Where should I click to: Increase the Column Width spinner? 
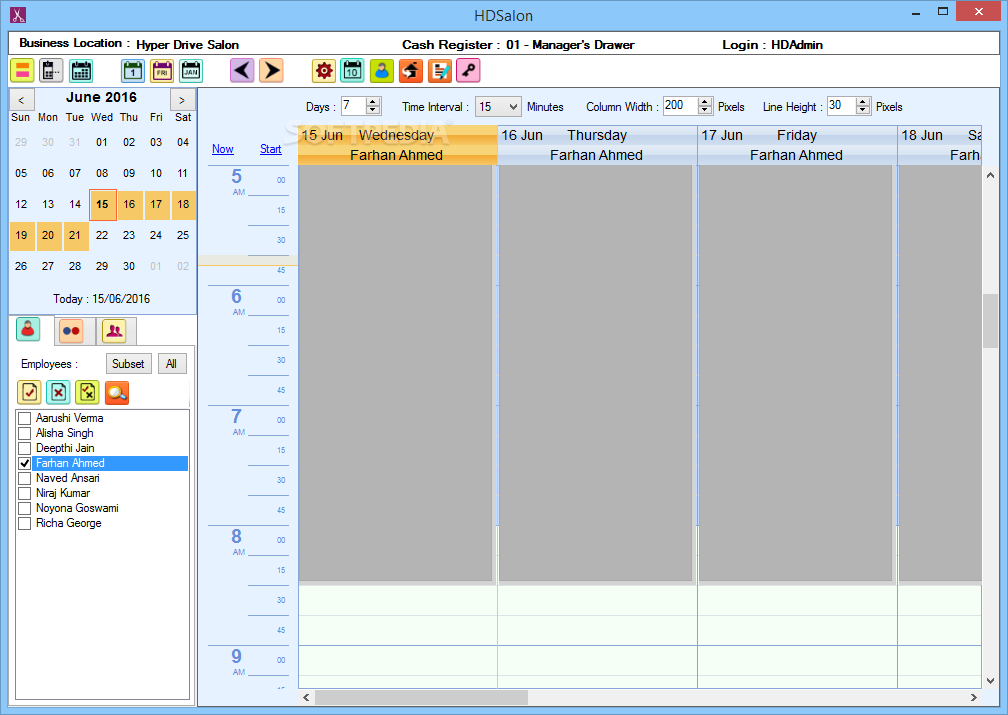pyautogui.click(x=705, y=102)
